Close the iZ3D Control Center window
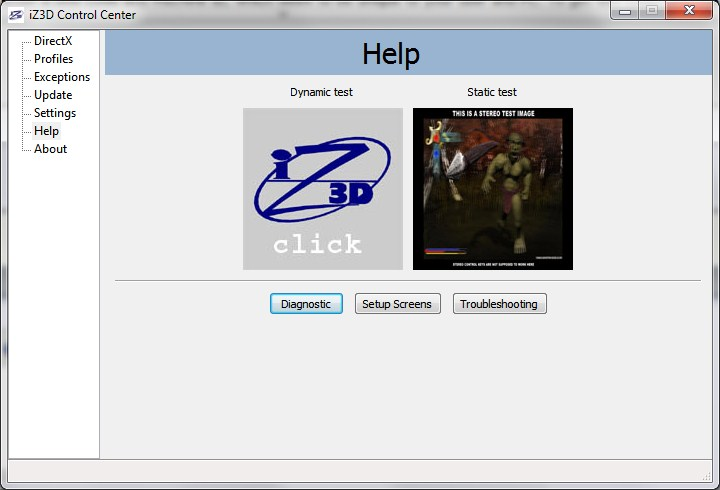 (688, 11)
